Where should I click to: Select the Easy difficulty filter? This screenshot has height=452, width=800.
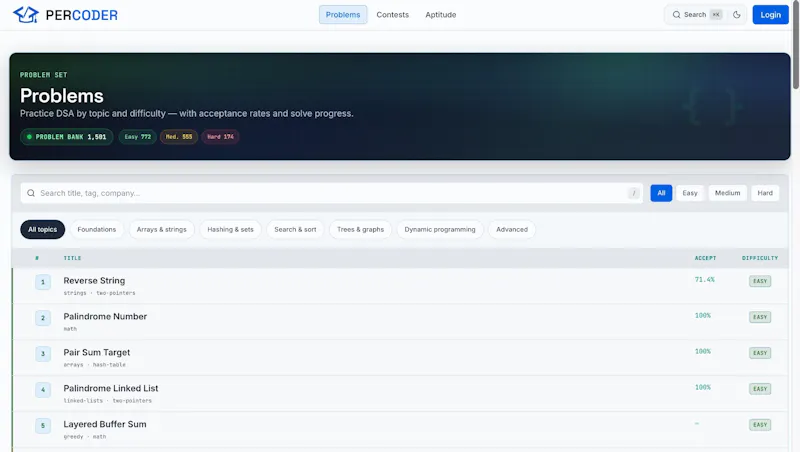tap(690, 193)
